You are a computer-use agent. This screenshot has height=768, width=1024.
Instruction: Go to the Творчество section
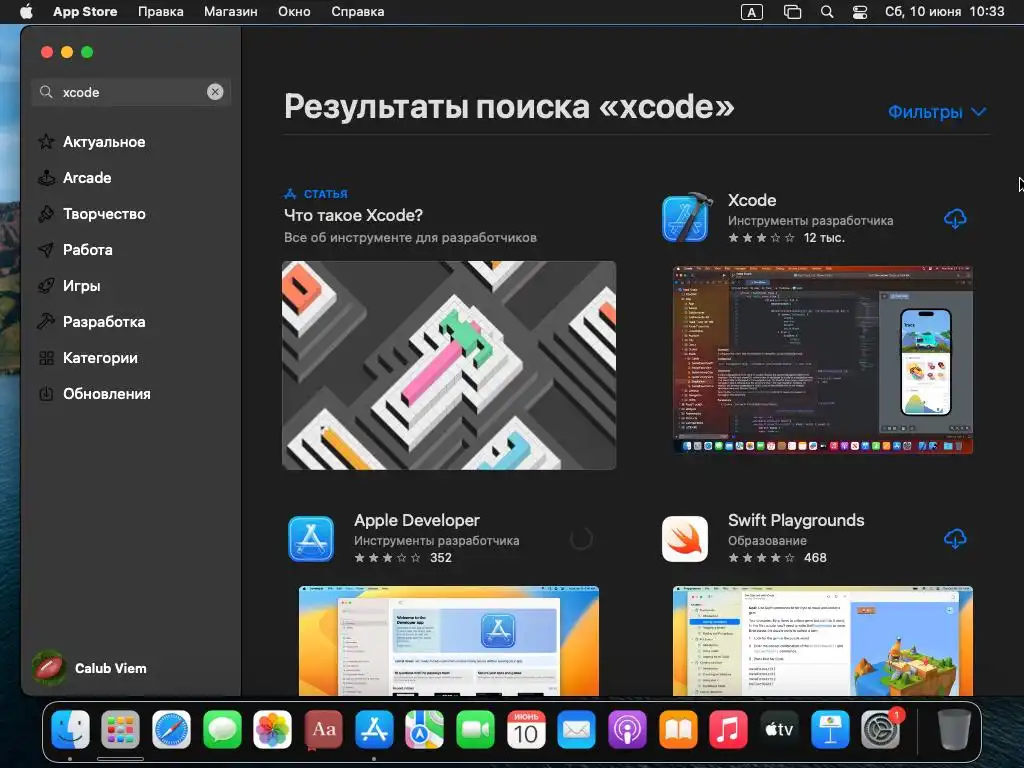pos(92,214)
